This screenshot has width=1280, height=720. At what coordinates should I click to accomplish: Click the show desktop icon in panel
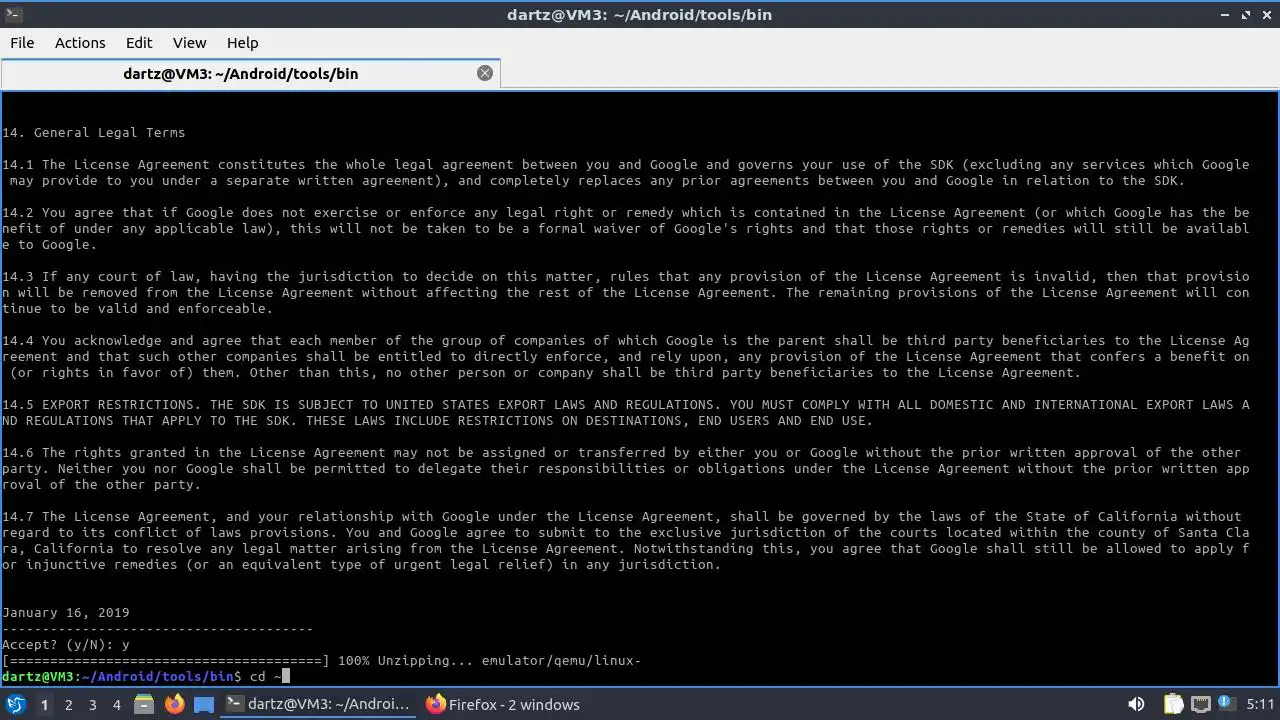coord(204,705)
